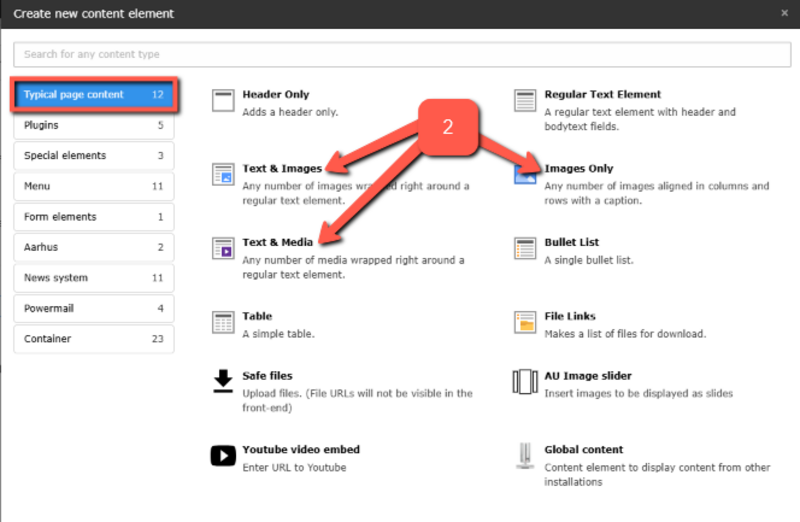The height and width of the screenshot is (522, 800).
Task: Click the Images Only title link
Action: coord(579,169)
